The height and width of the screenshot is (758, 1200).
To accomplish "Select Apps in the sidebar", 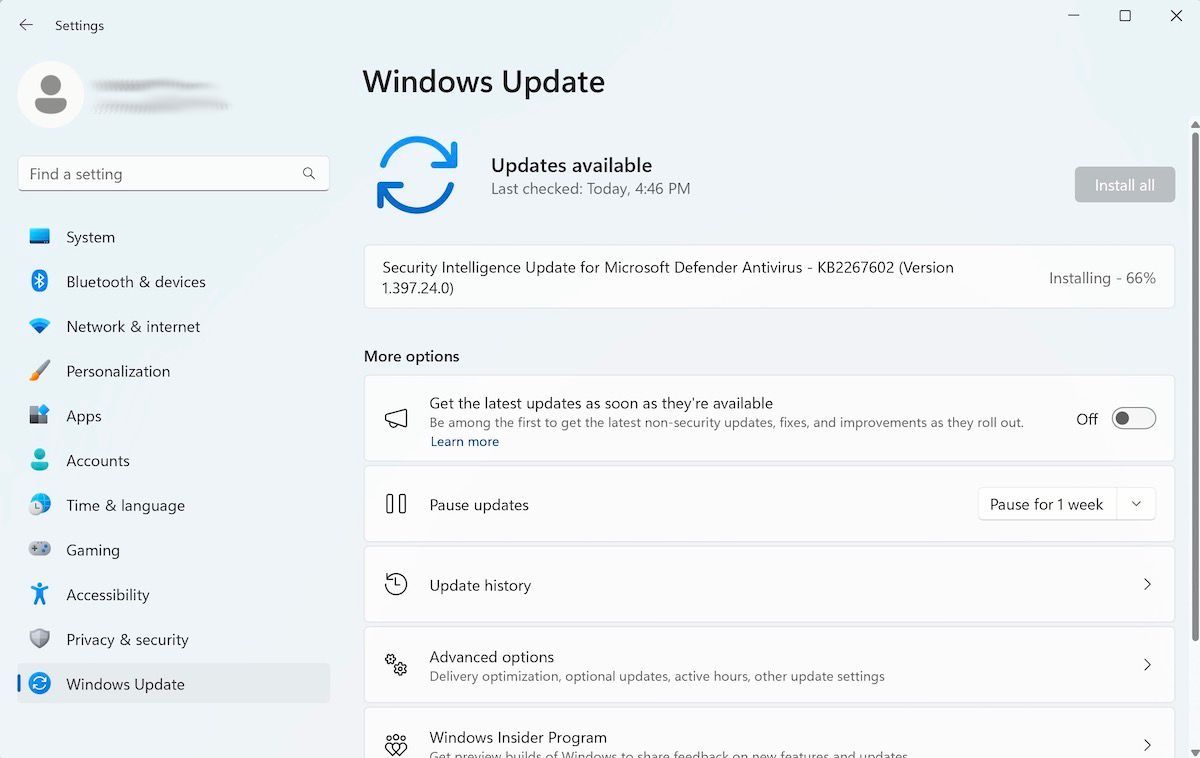I will [84, 415].
